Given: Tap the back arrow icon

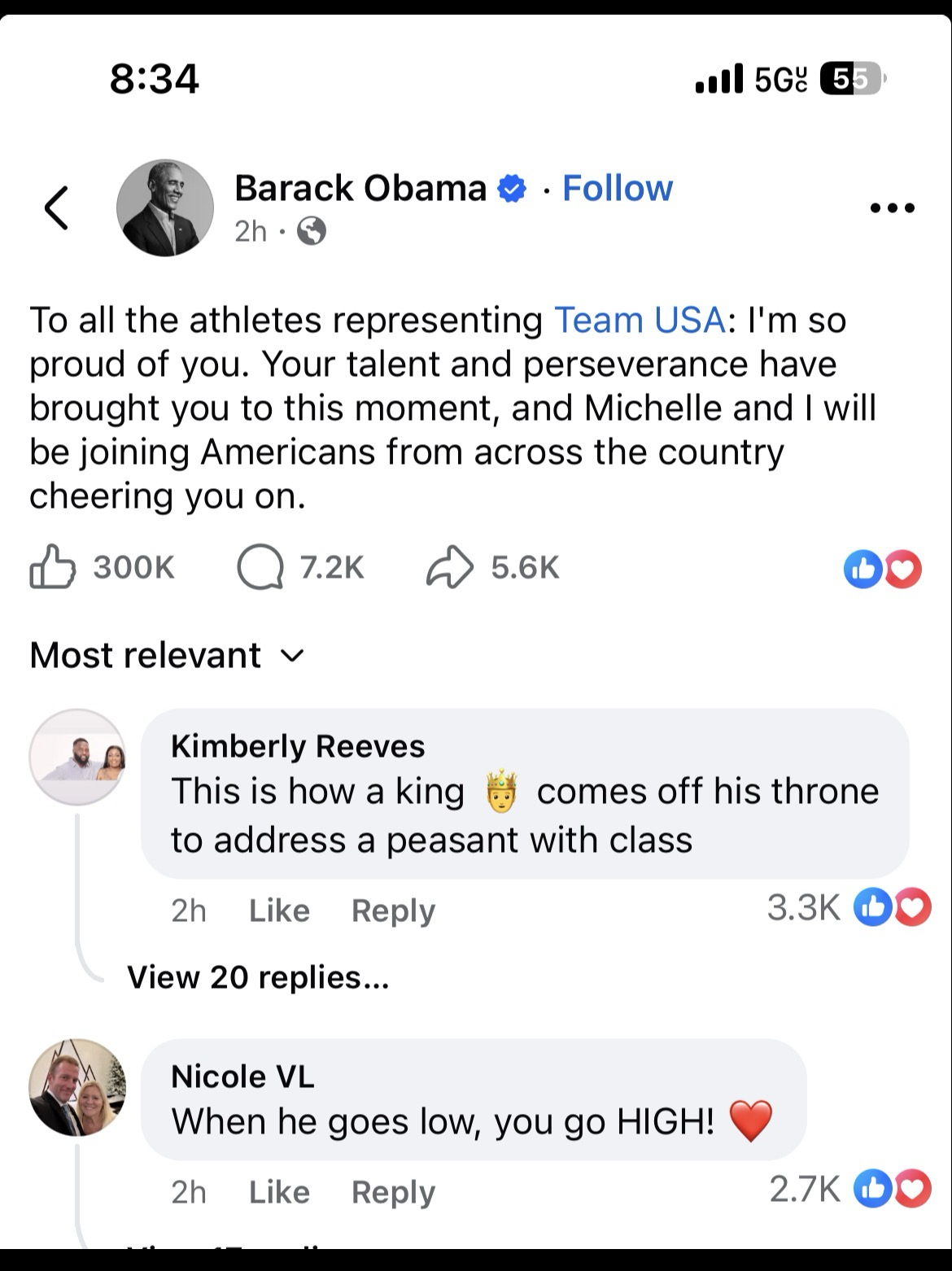Looking at the screenshot, I should coord(56,208).
